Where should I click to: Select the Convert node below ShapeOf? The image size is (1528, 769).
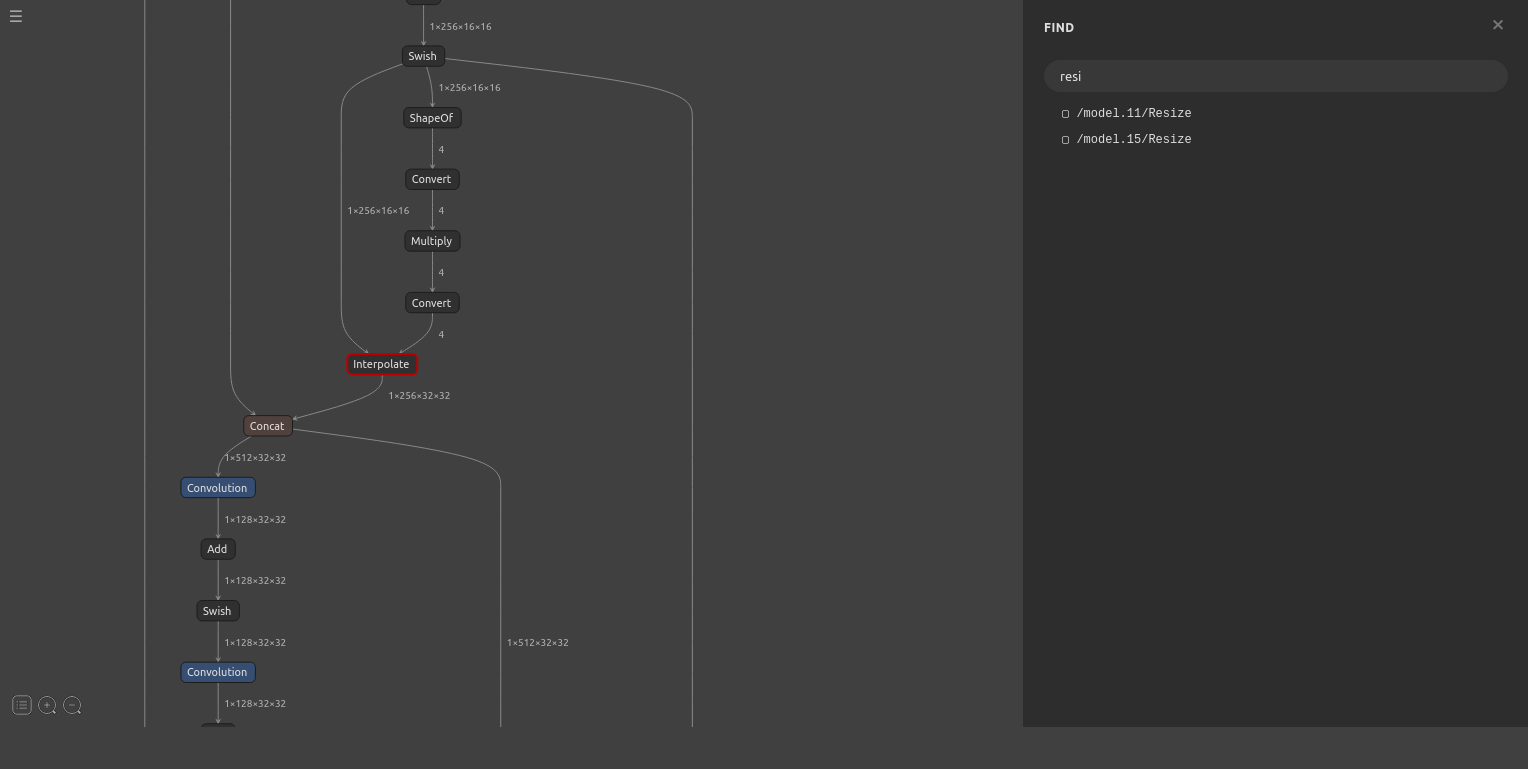(431, 179)
